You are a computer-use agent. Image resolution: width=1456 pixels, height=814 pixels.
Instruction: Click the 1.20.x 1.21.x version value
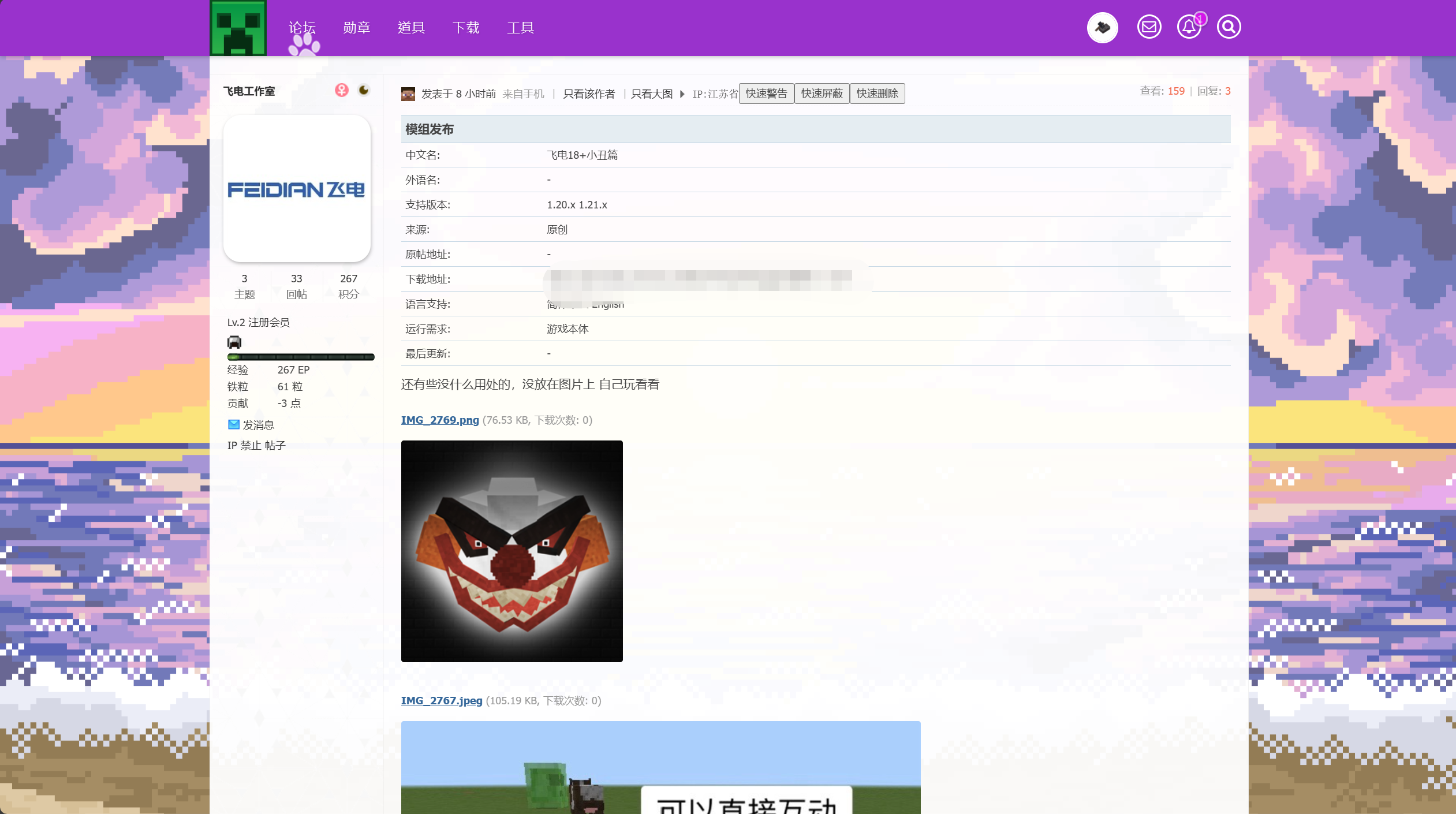pyautogui.click(x=577, y=205)
